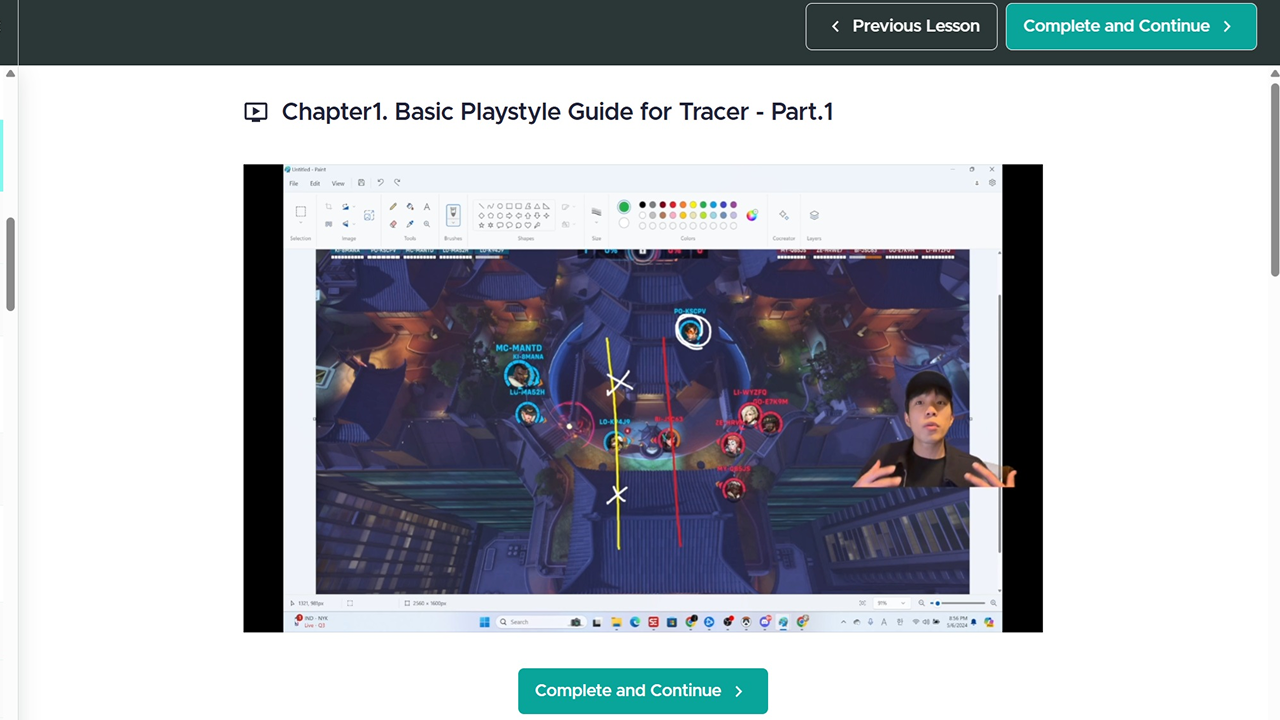The image size is (1280, 720).
Task: Click the left sidebar scrollbar thumb
Action: [10, 263]
